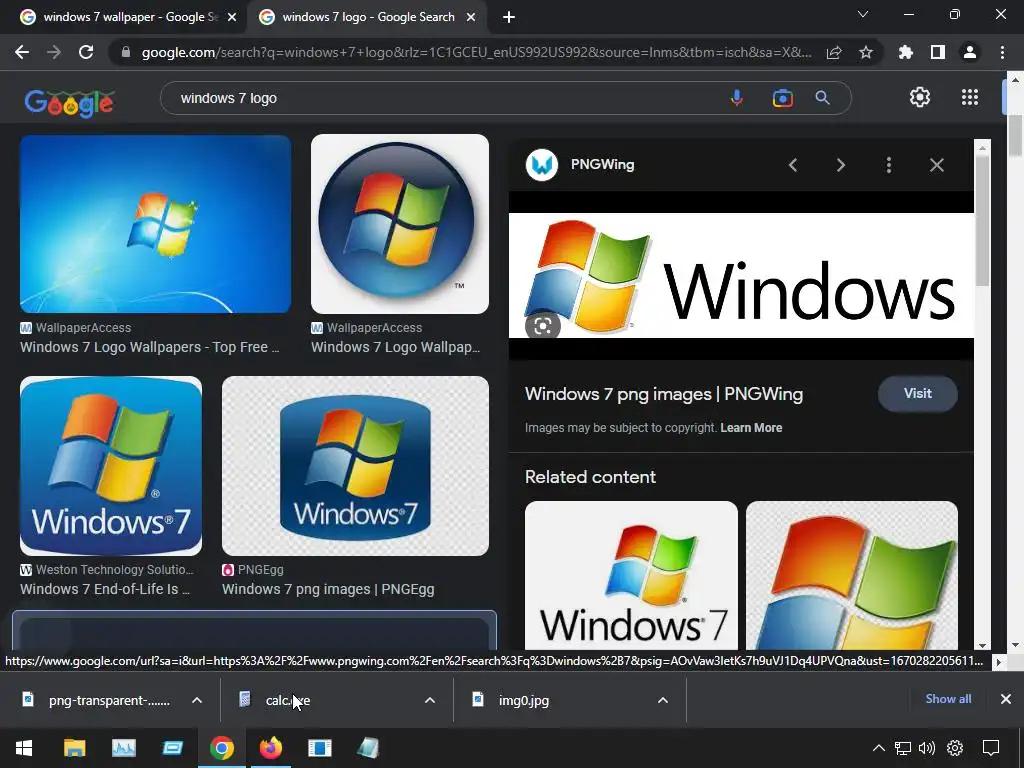Screen dimensions: 1024x768
Task: Click Show all downloads
Action: [948, 699]
